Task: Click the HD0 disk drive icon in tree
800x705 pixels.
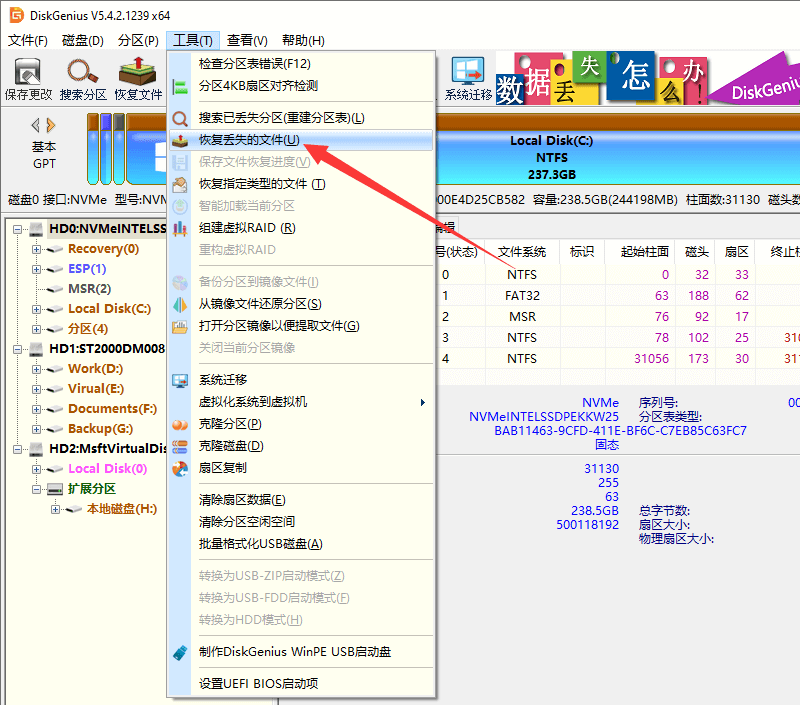Action: (36, 229)
